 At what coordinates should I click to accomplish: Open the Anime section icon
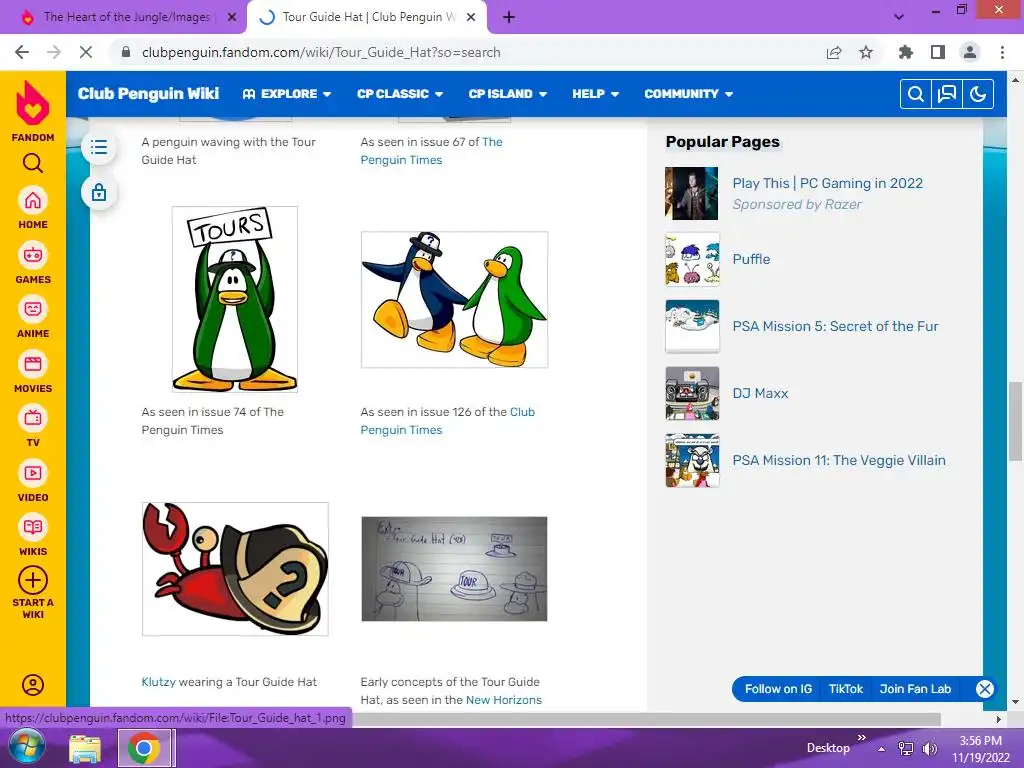pos(33,309)
